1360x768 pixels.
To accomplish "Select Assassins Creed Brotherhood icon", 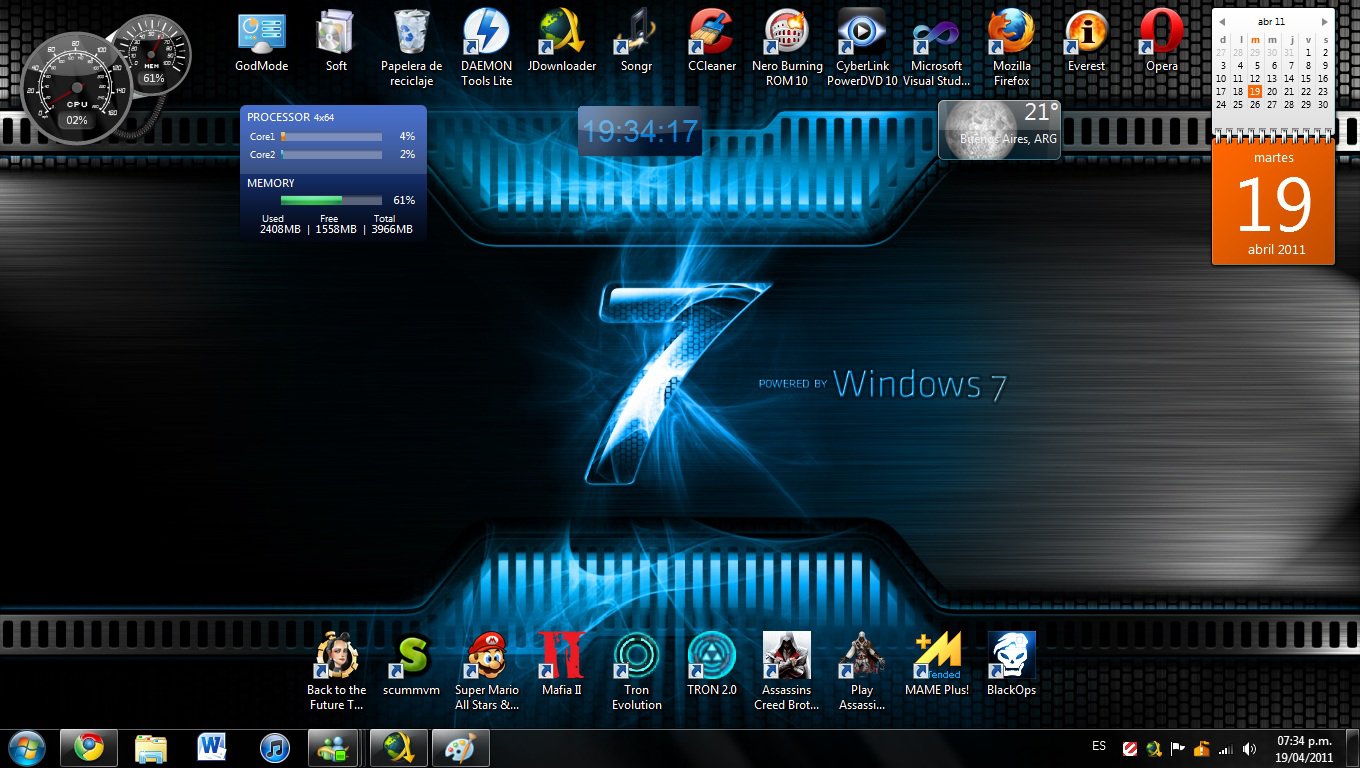I will tap(787, 671).
